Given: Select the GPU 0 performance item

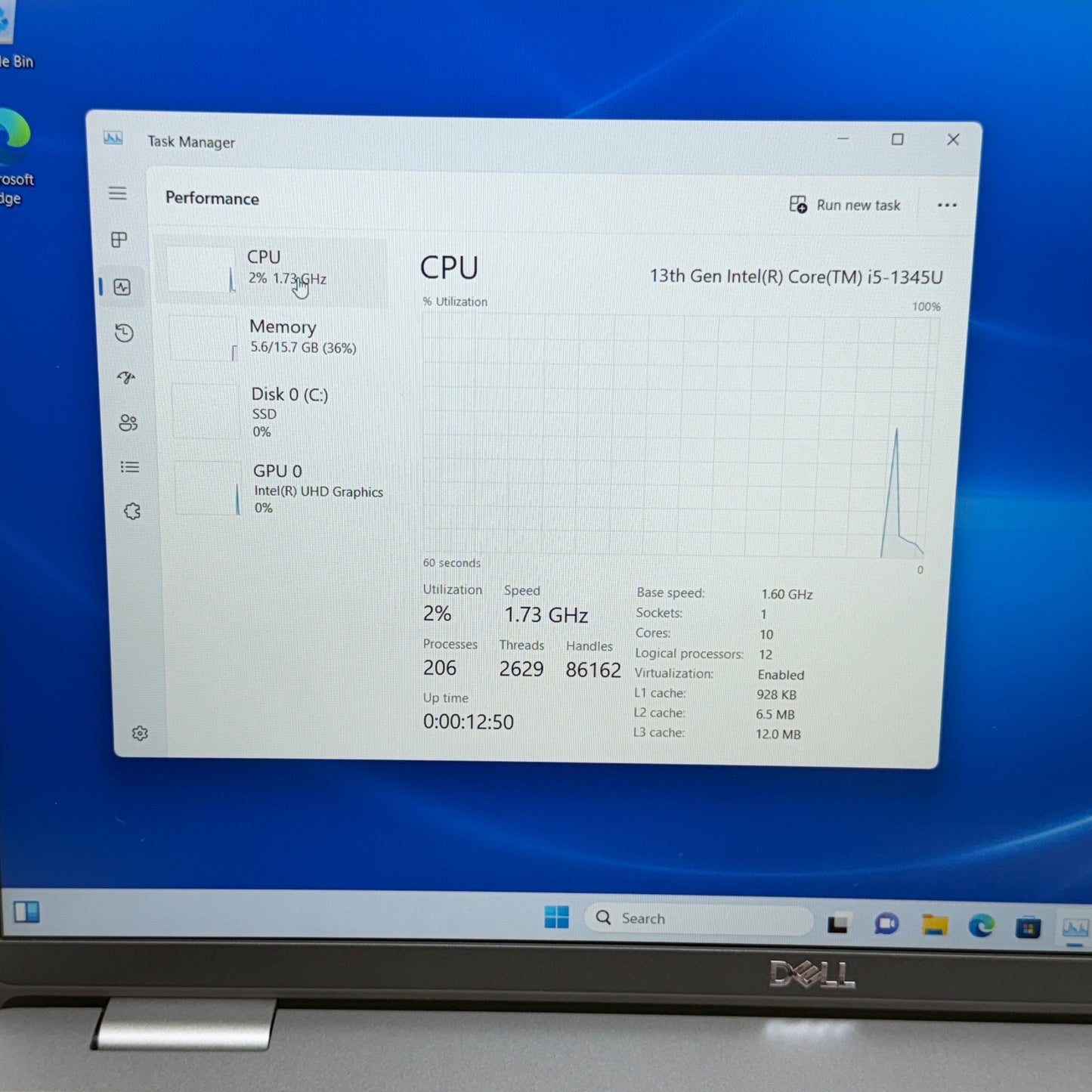Looking at the screenshot, I should click(281, 489).
